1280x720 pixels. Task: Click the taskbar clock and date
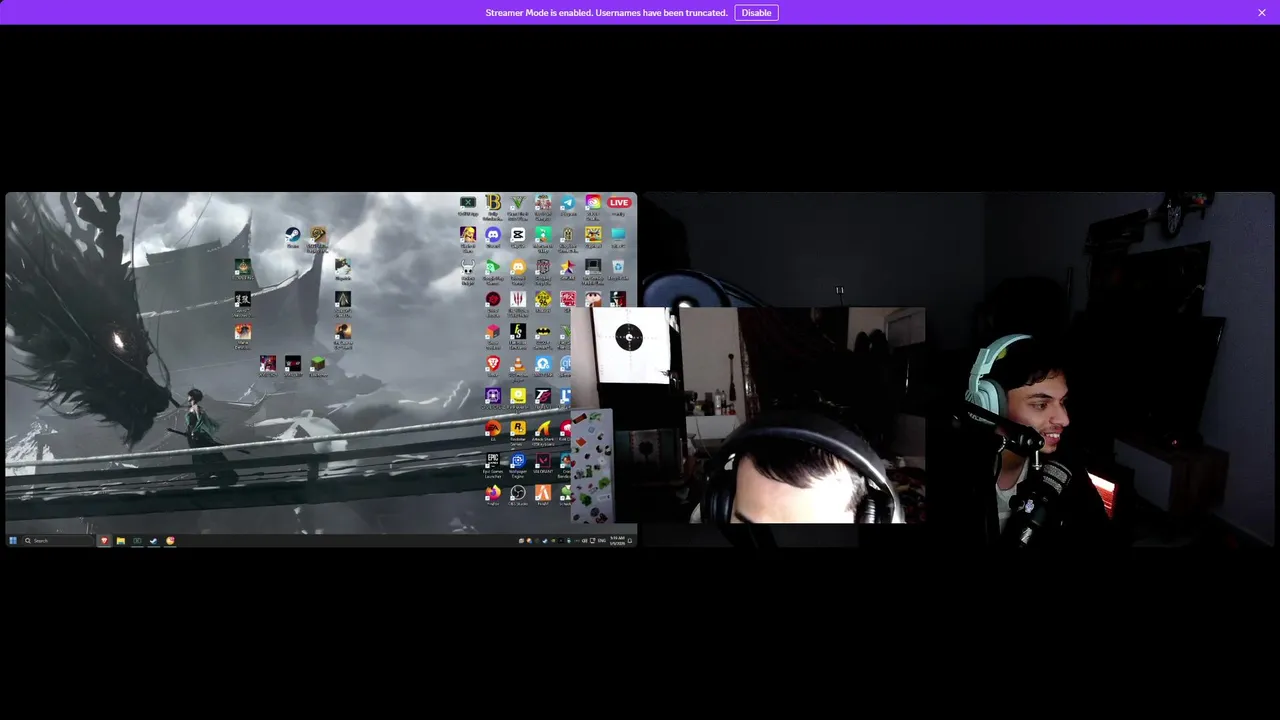pyautogui.click(x=617, y=540)
